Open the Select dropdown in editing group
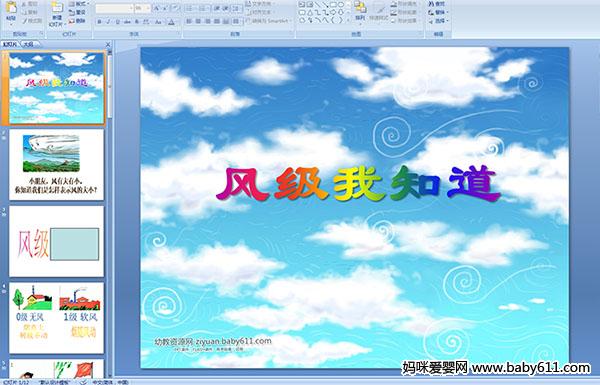The image size is (600, 385). [439, 21]
